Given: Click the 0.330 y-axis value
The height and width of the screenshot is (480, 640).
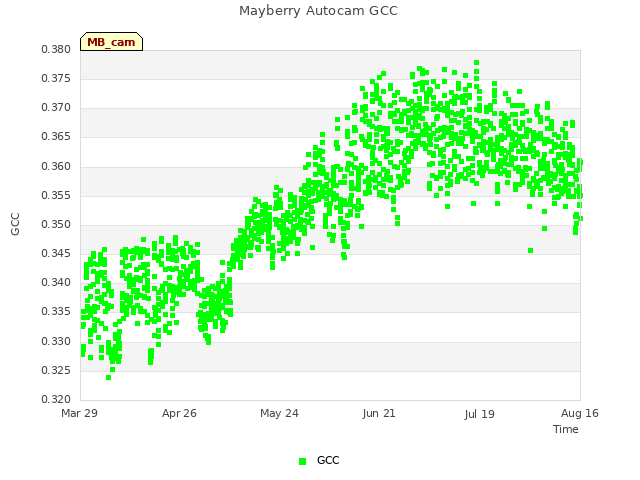Looking at the screenshot, I should pyautogui.click(x=56, y=341).
